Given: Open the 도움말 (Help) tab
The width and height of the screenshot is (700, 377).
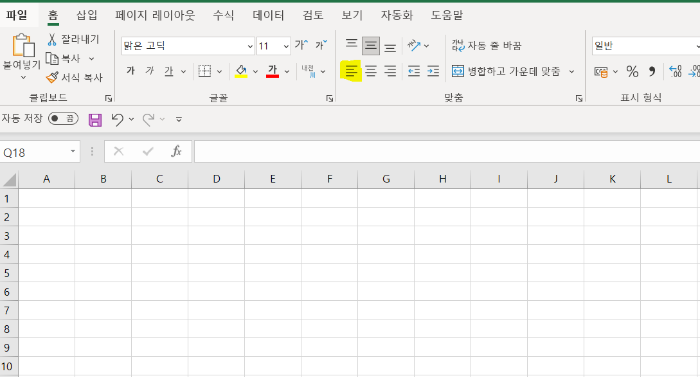Looking at the screenshot, I should pos(446,15).
